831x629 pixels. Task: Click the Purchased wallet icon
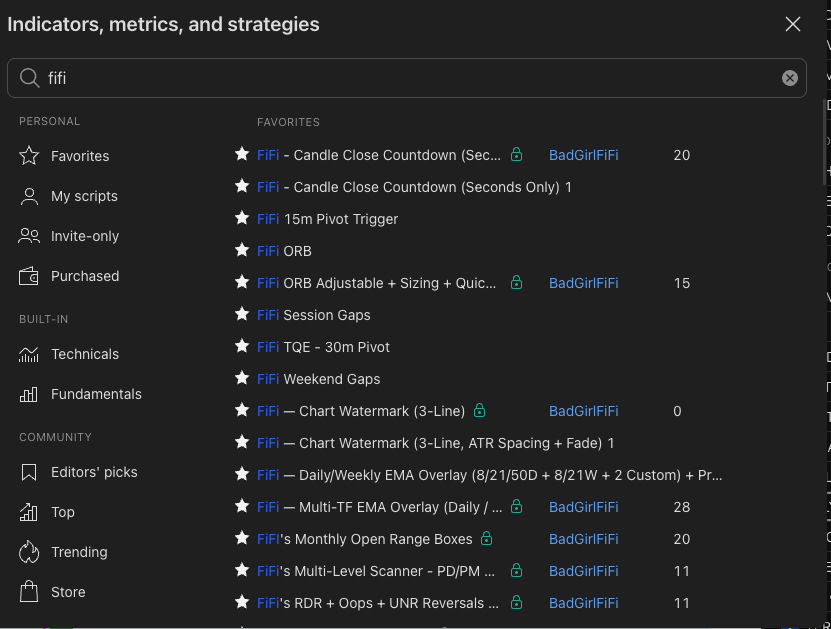pos(29,276)
